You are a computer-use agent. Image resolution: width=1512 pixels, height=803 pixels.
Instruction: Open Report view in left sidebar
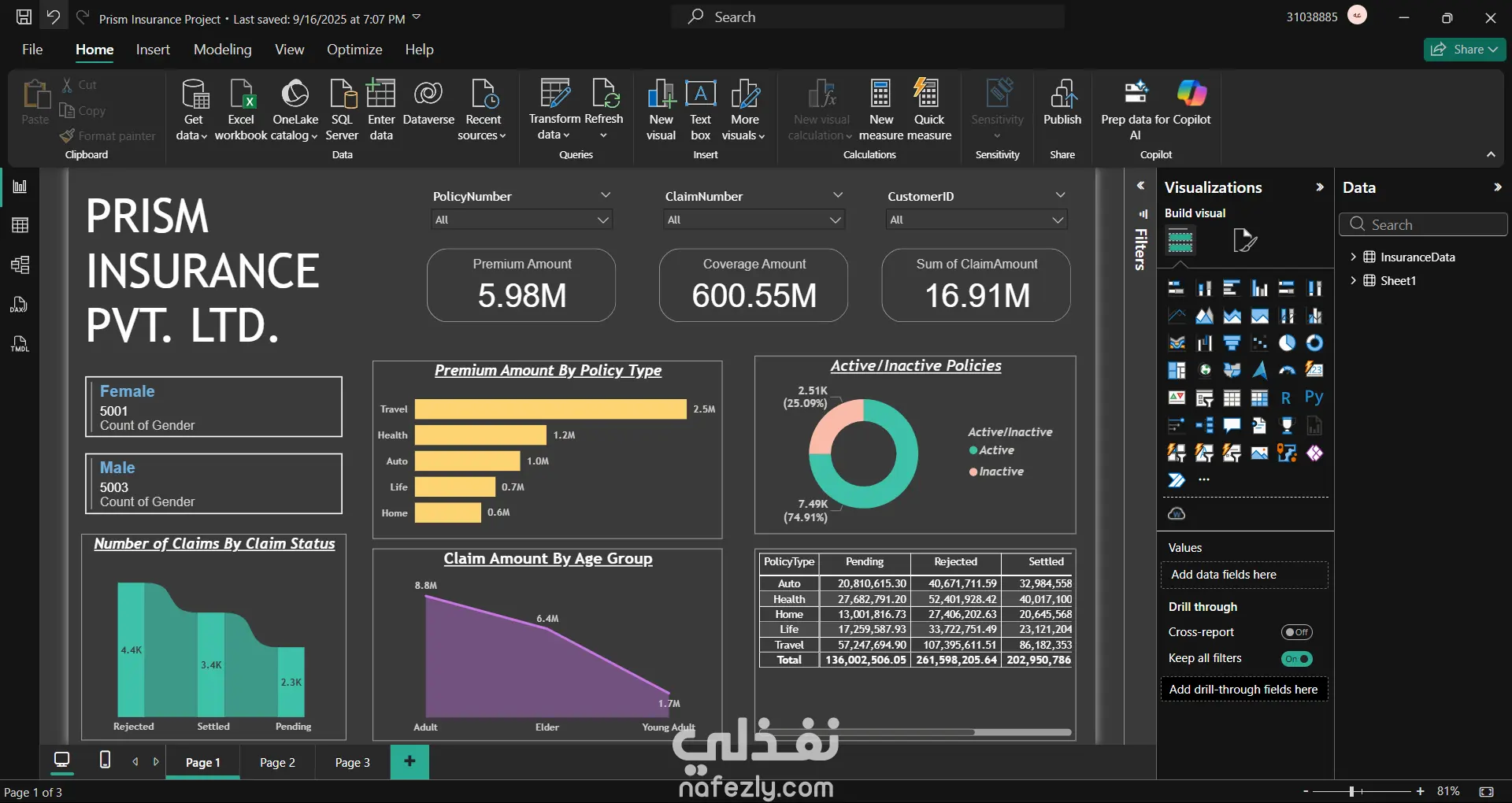(20, 187)
